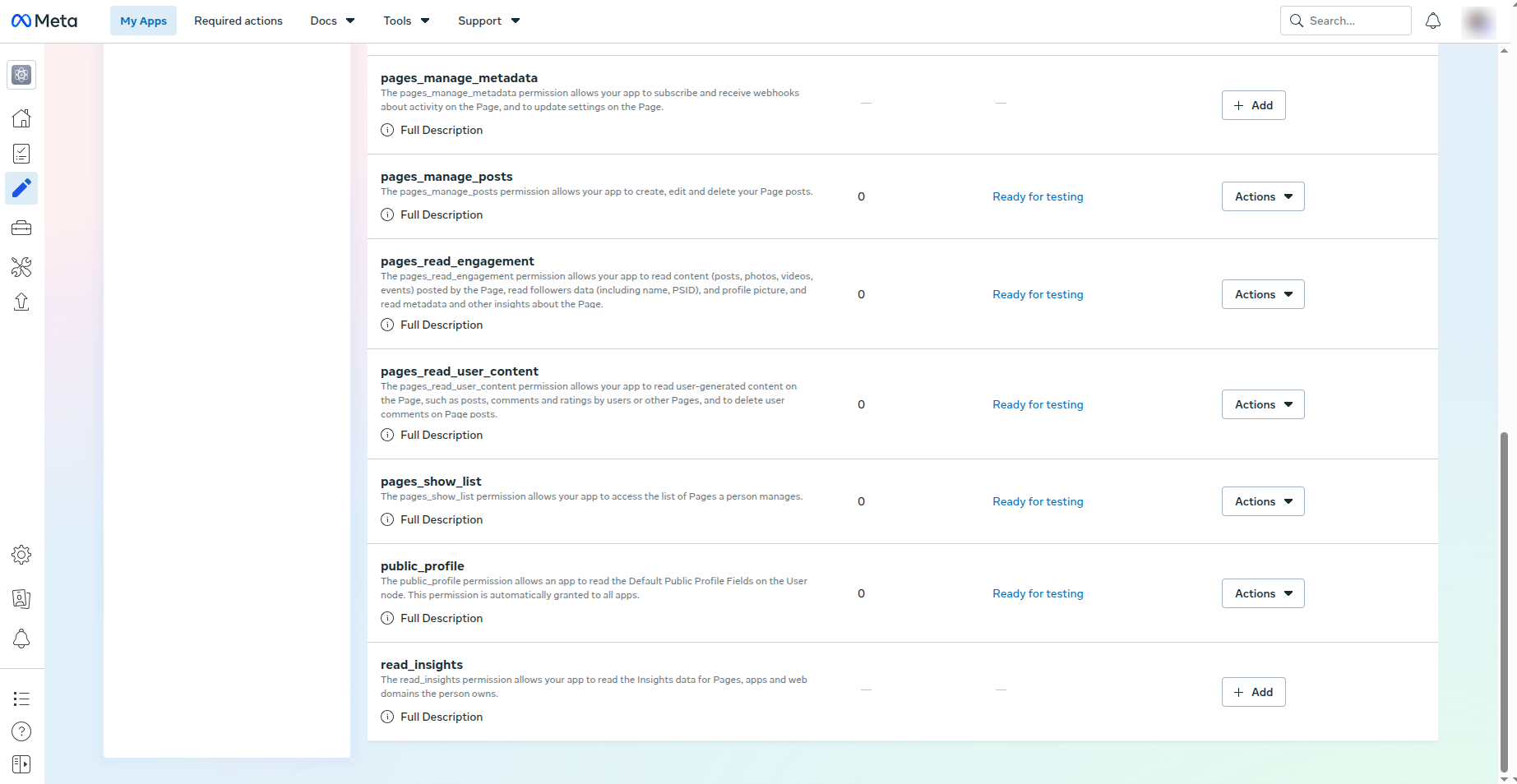Go to the Dashboard home icon

click(x=22, y=118)
